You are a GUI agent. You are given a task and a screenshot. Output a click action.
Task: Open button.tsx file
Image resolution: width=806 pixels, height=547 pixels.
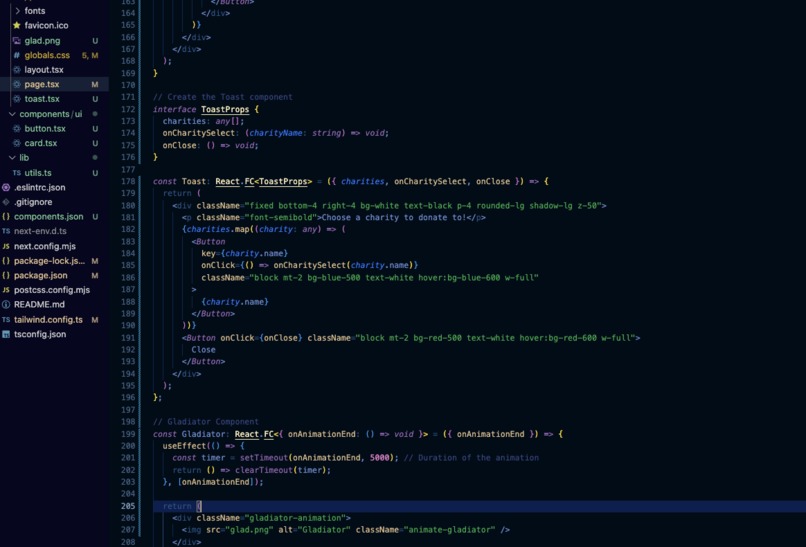click(45, 129)
